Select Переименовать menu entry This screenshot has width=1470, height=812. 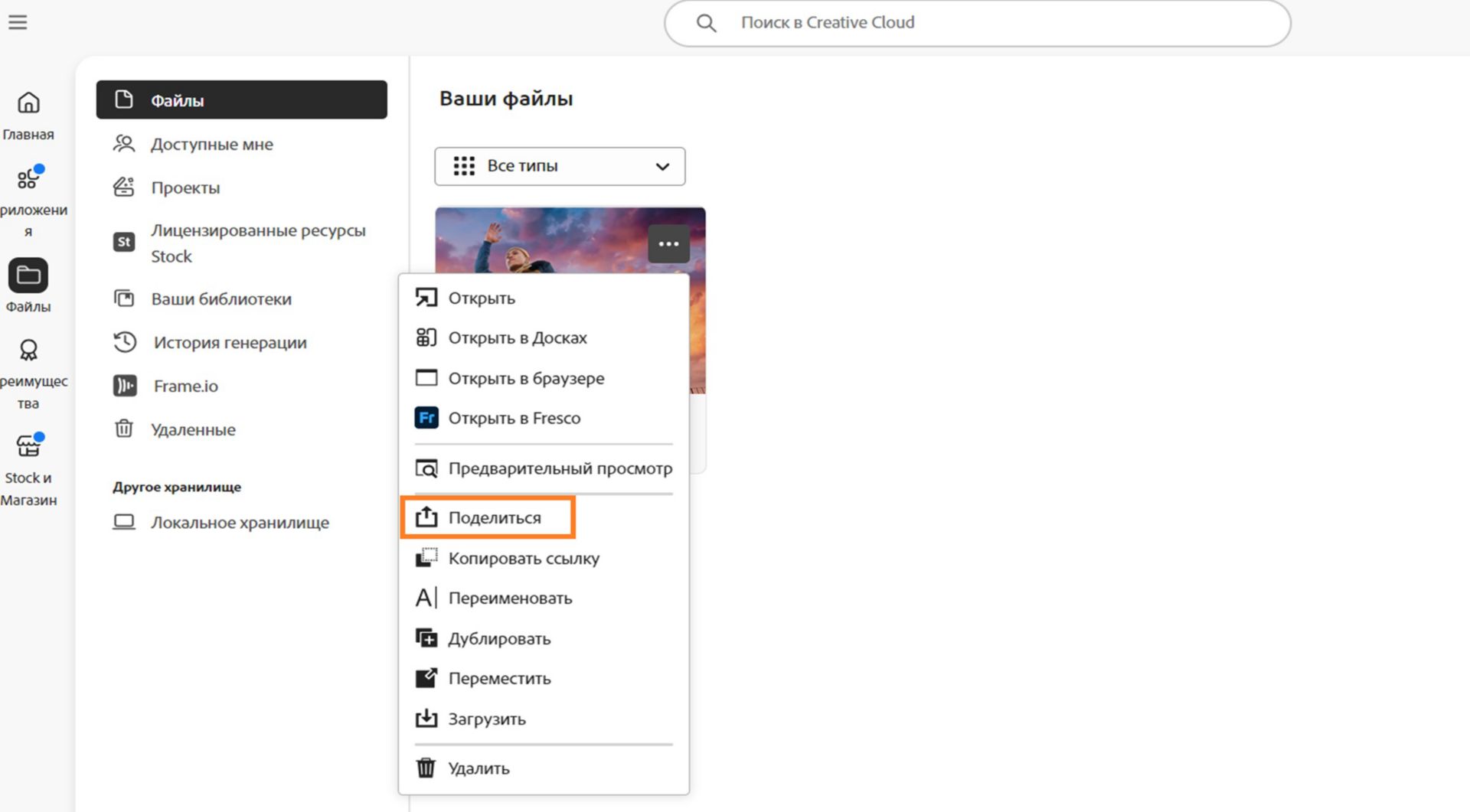(x=544, y=598)
